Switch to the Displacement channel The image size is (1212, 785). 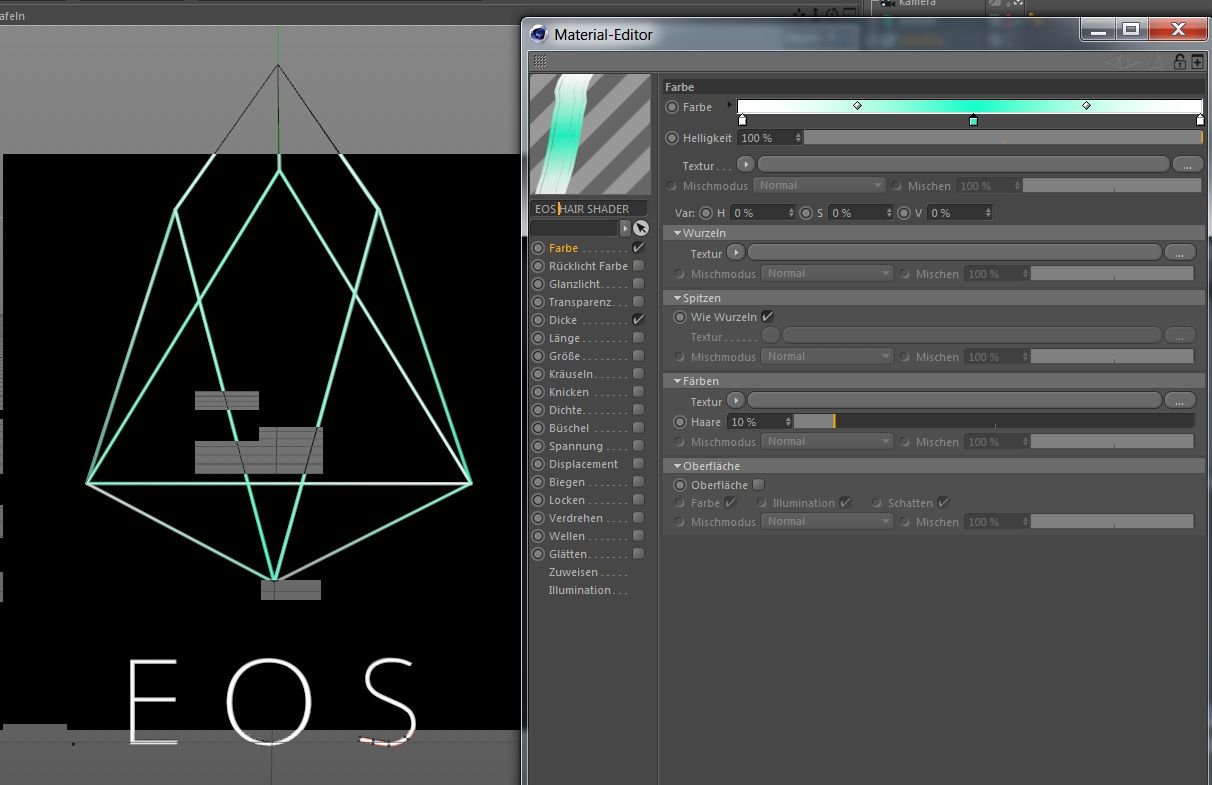[x=583, y=464]
